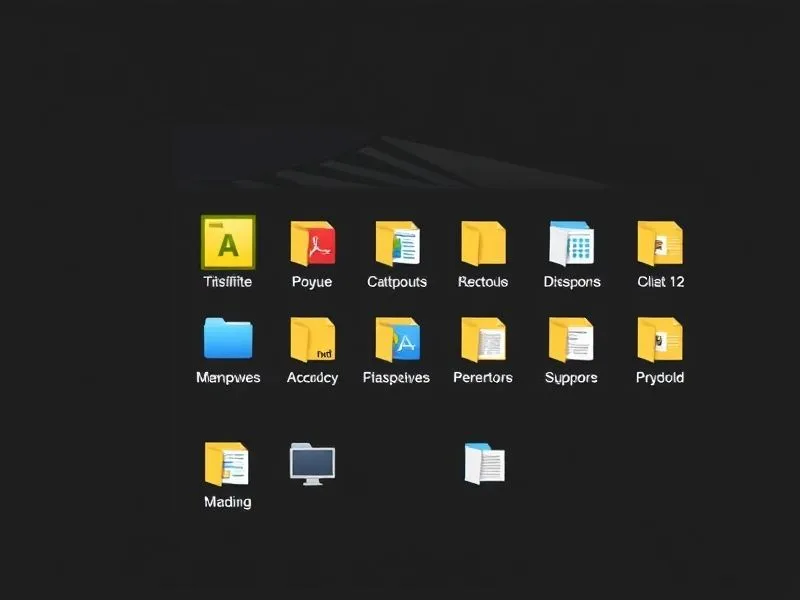Viewport: 800px width, 600px height.
Task: Click the 'Flaspeives' text label
Action: coord(396,378)
